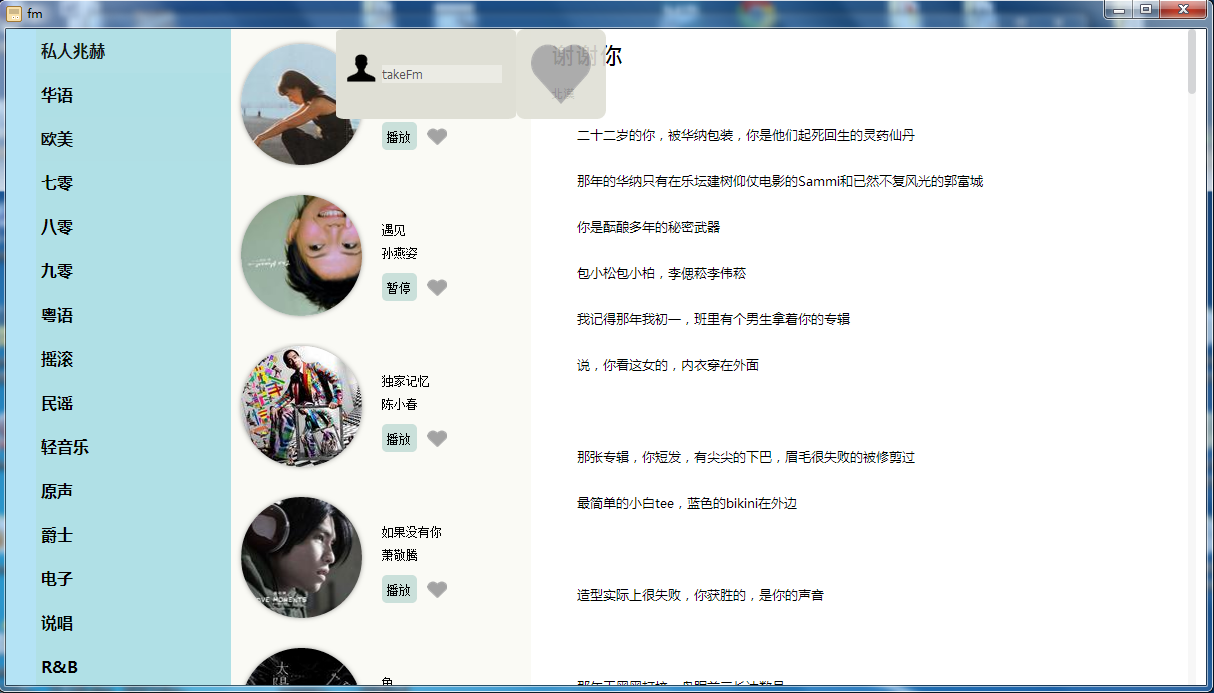Click the artist name 陈小春
Screen dimensions: 1214x693
coord(399,405)
